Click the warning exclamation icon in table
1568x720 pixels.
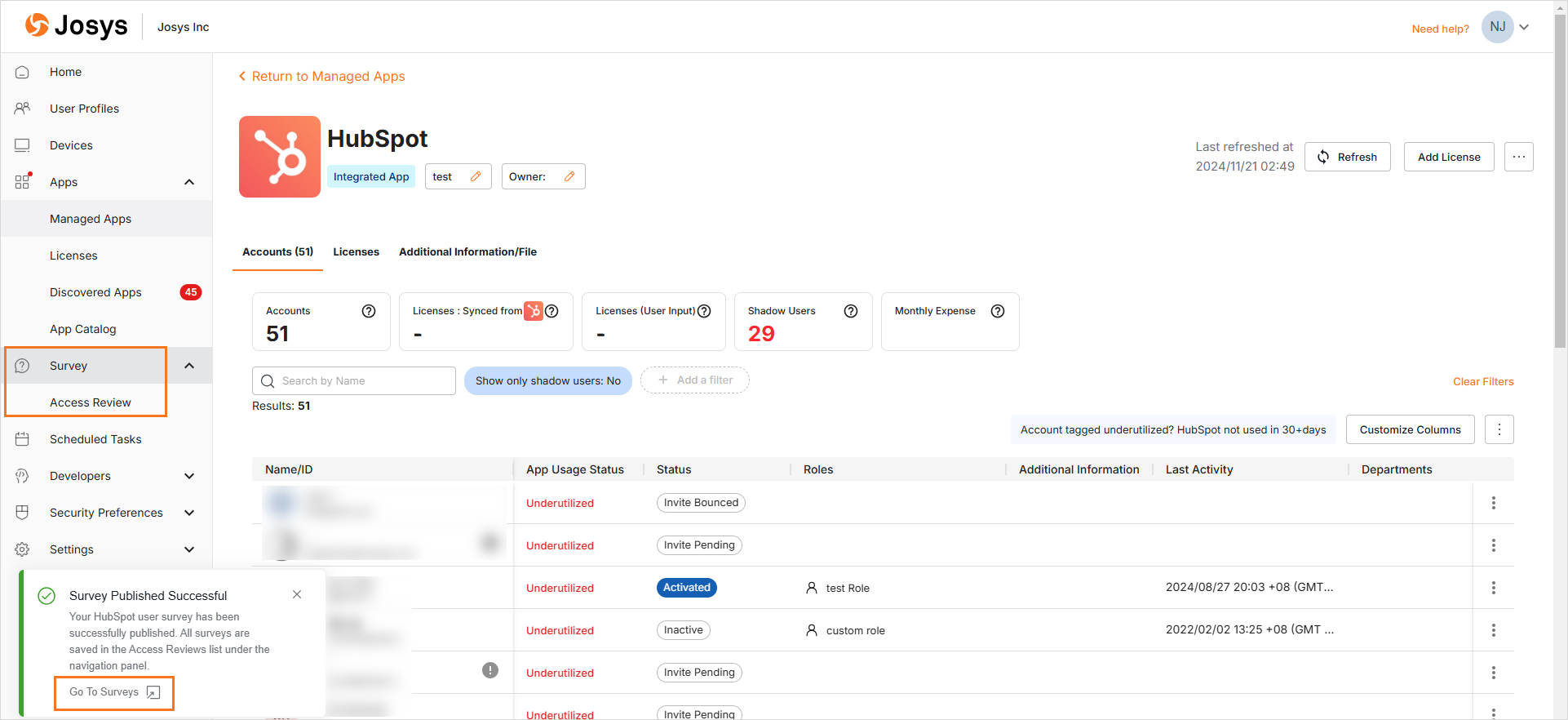[490, 670]
